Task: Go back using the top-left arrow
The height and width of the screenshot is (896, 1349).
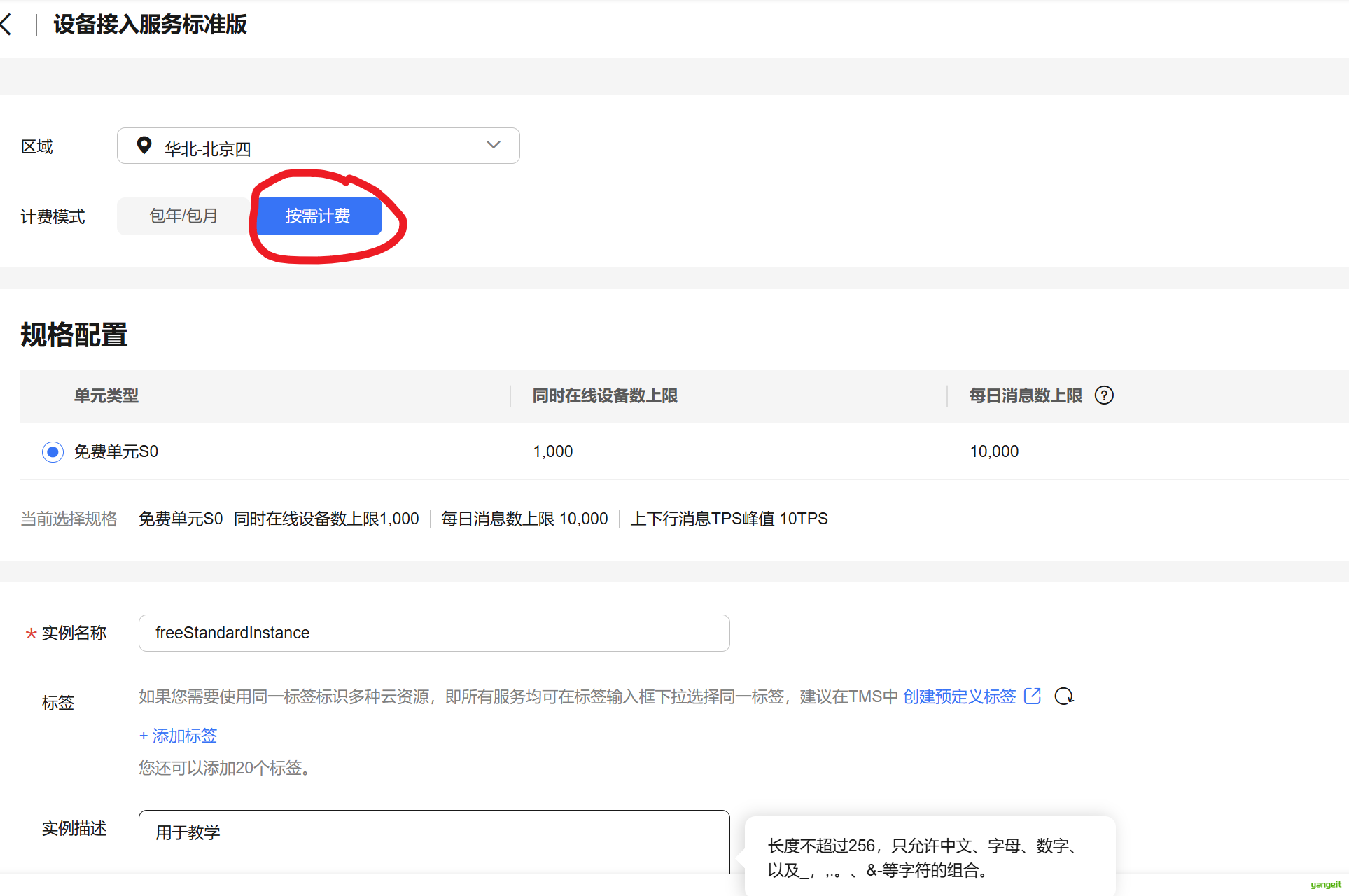Action: (6, 24)
